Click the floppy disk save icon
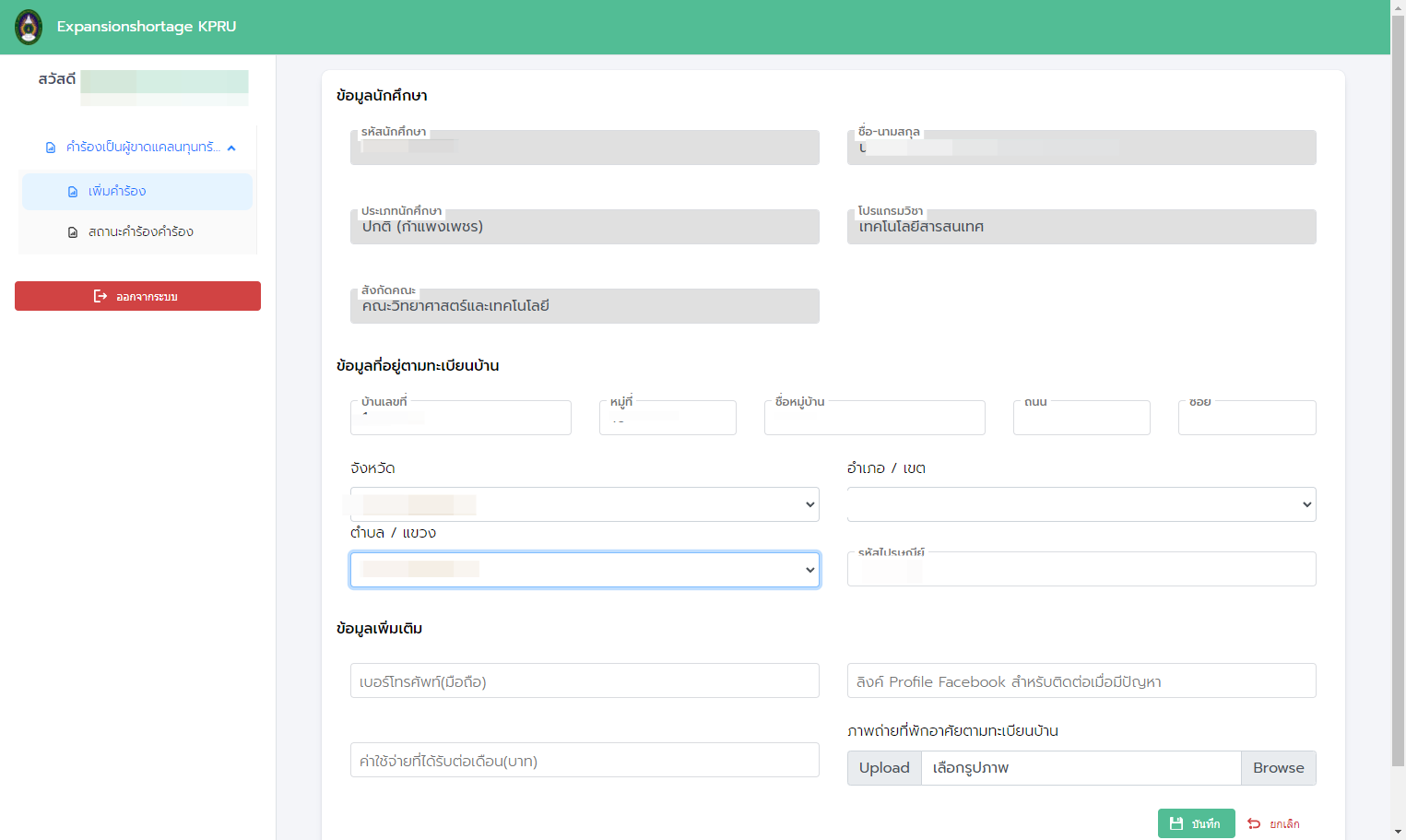The image size is (1406, 840). point(1176,823)
